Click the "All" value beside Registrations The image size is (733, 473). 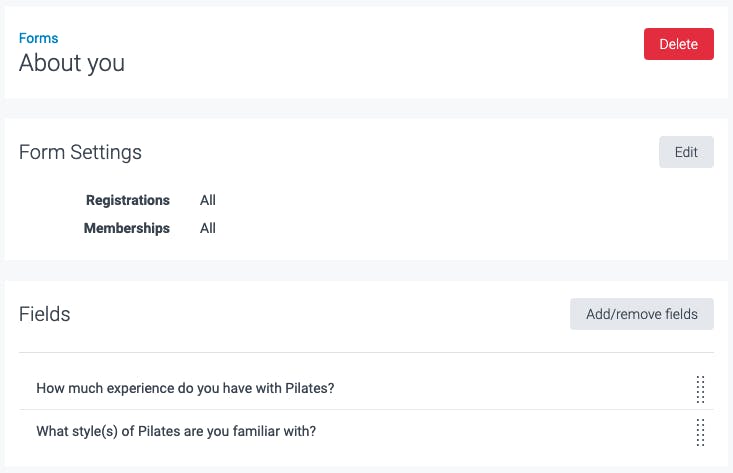pos(208,200)
